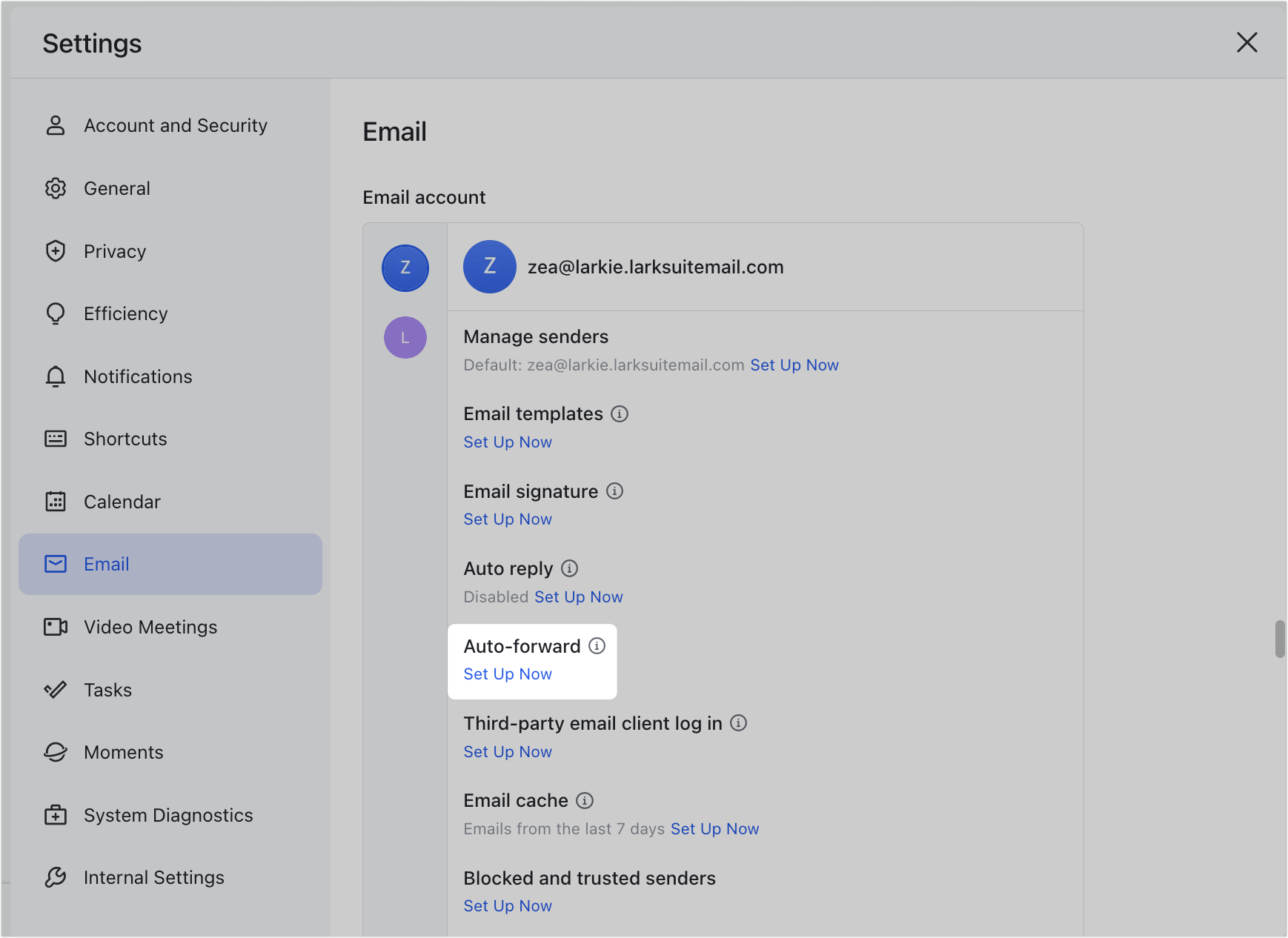Image resolution: width=1288 pixels, height=938 pixels.
Task: Open System Diagnostics settings
Action: tap(167, 815)
